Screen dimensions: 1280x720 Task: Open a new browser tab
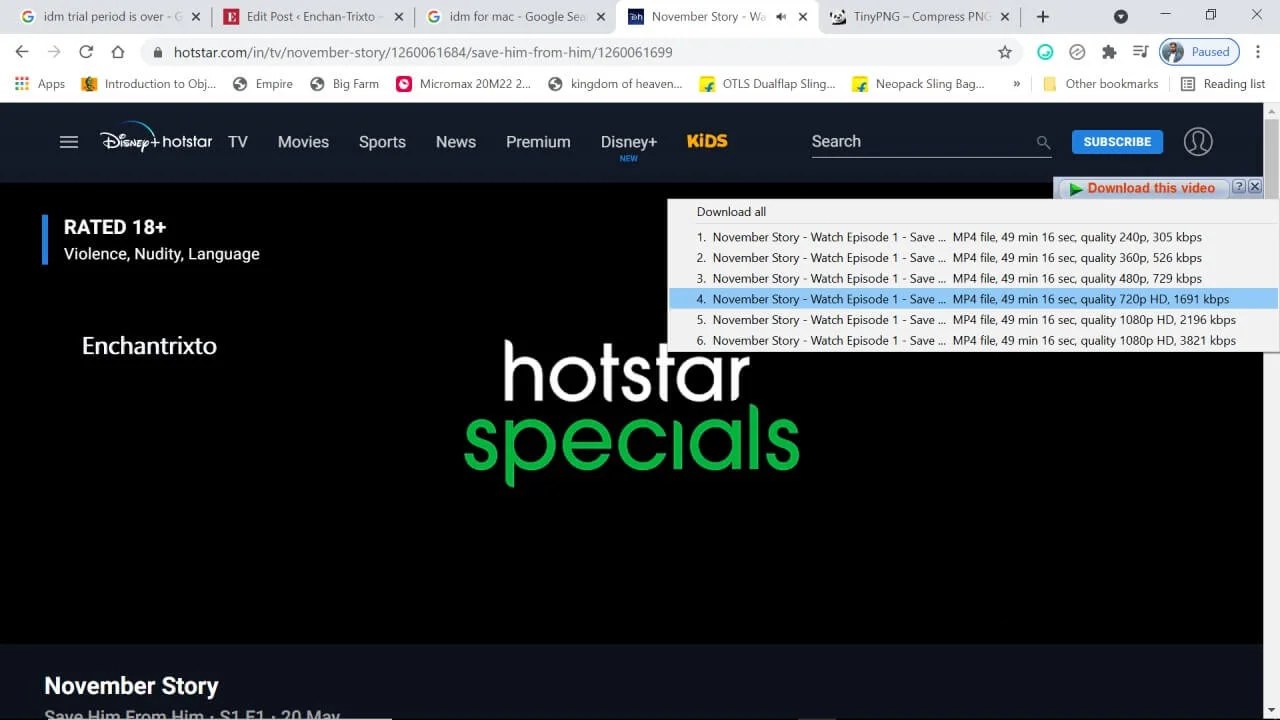pyautogui.click(x=1043, y=17)
